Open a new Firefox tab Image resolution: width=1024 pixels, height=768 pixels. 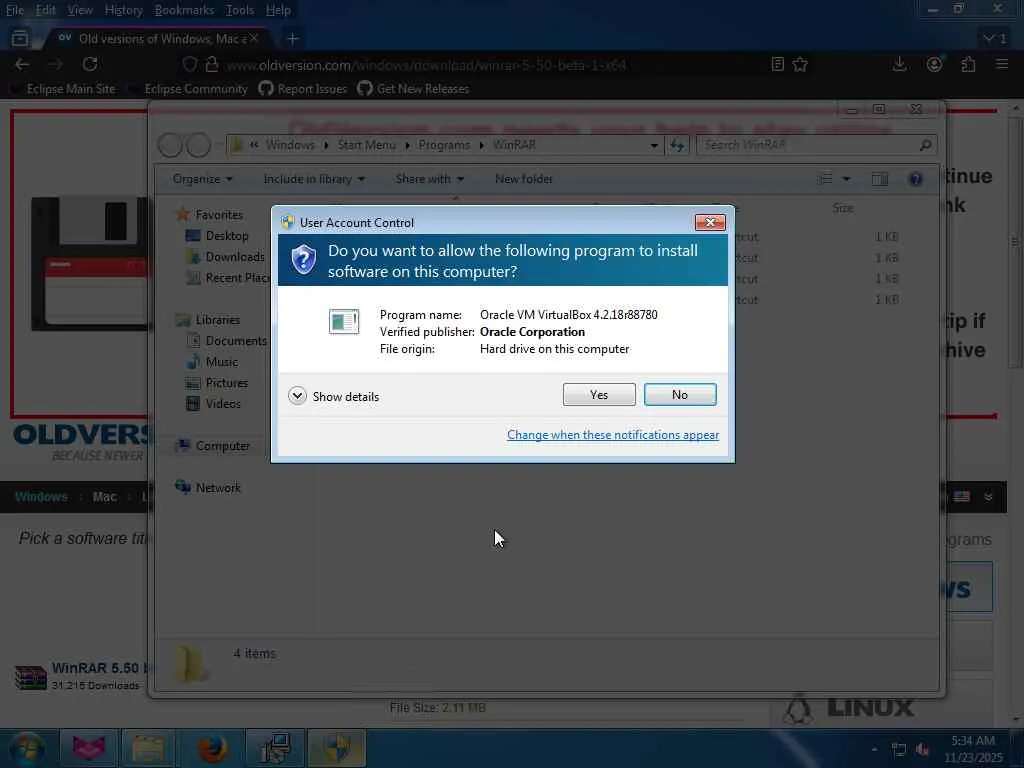tap(293, 39)
